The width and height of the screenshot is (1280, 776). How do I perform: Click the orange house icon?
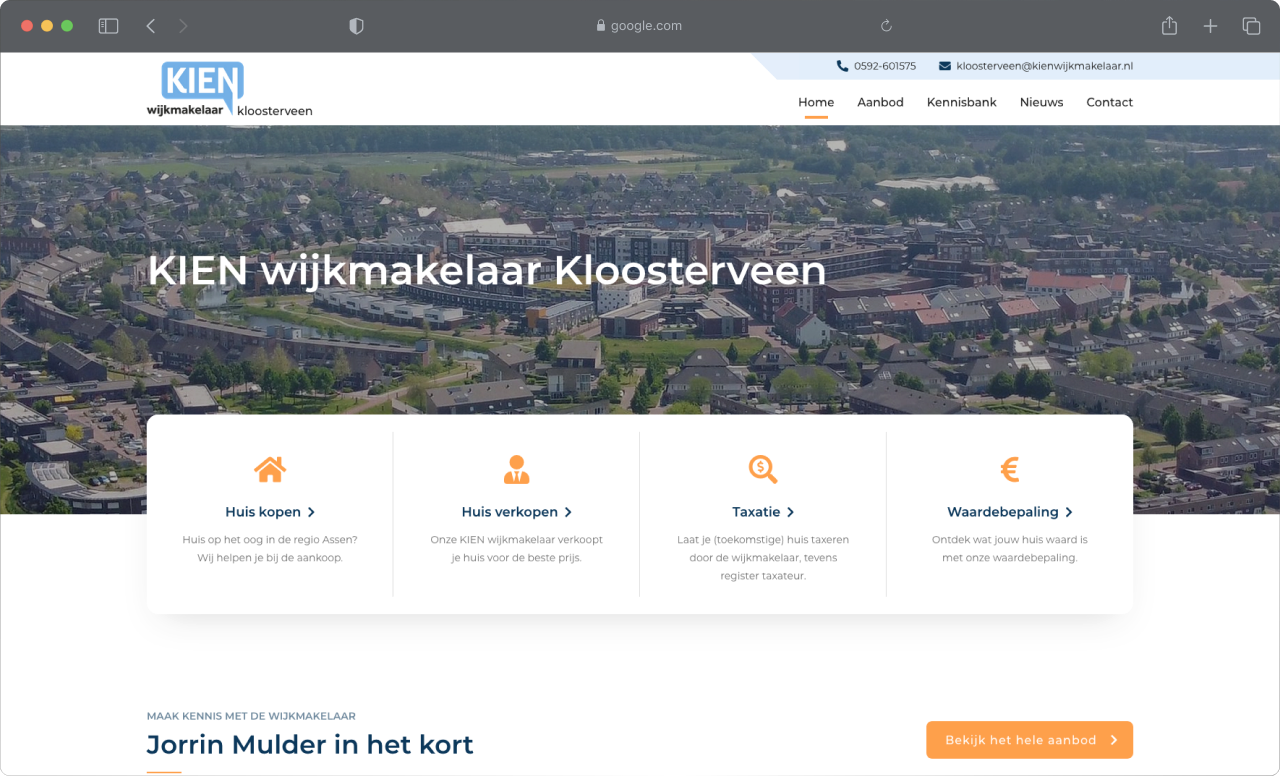269,469
